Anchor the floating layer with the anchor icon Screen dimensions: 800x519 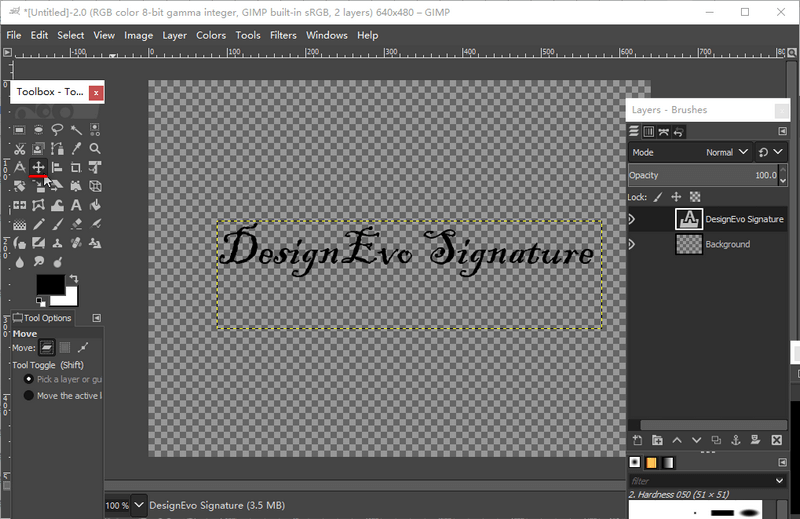(735, 440)
